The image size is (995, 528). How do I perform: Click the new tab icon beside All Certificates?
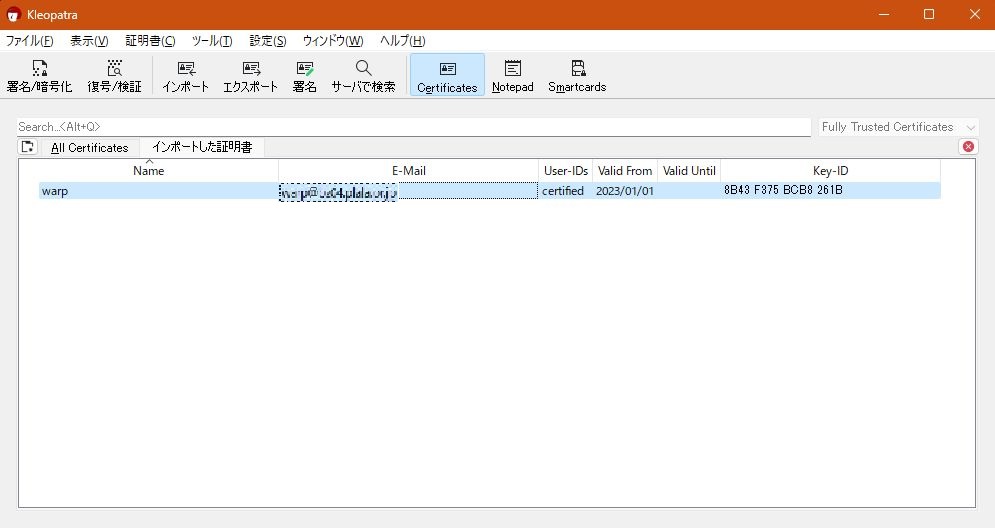pos(27,147)
